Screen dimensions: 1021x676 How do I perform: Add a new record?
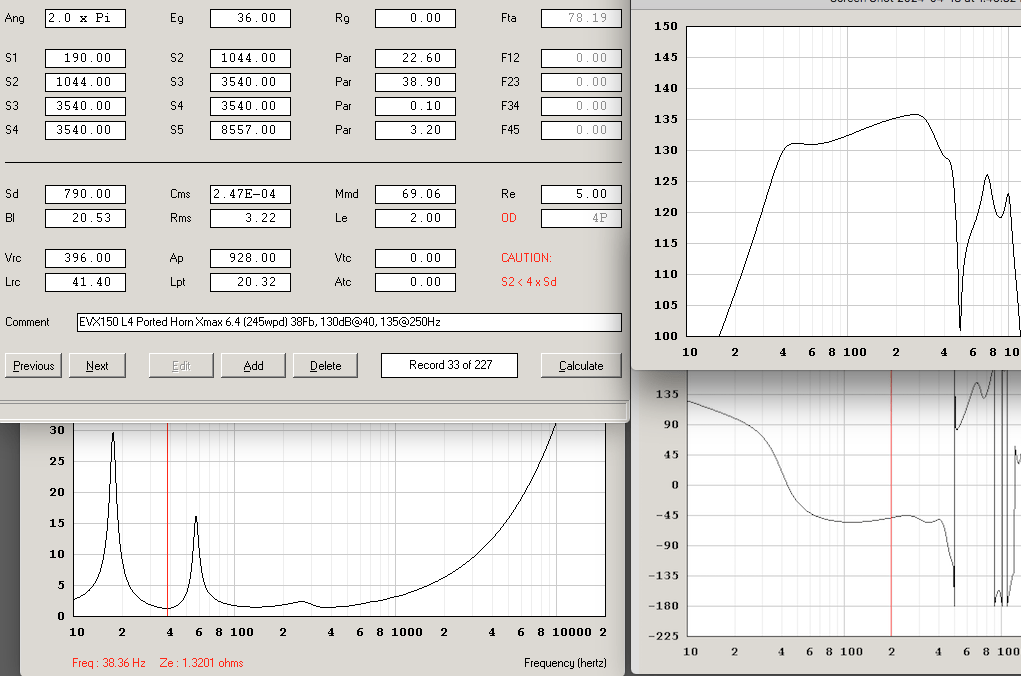coord(253,366)
